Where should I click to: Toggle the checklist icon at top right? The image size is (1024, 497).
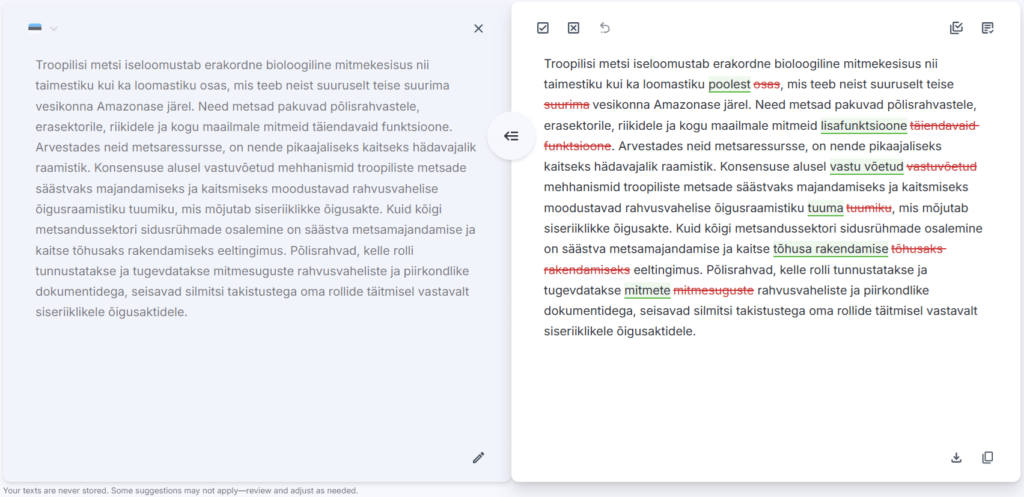click(x=956, y=28)
